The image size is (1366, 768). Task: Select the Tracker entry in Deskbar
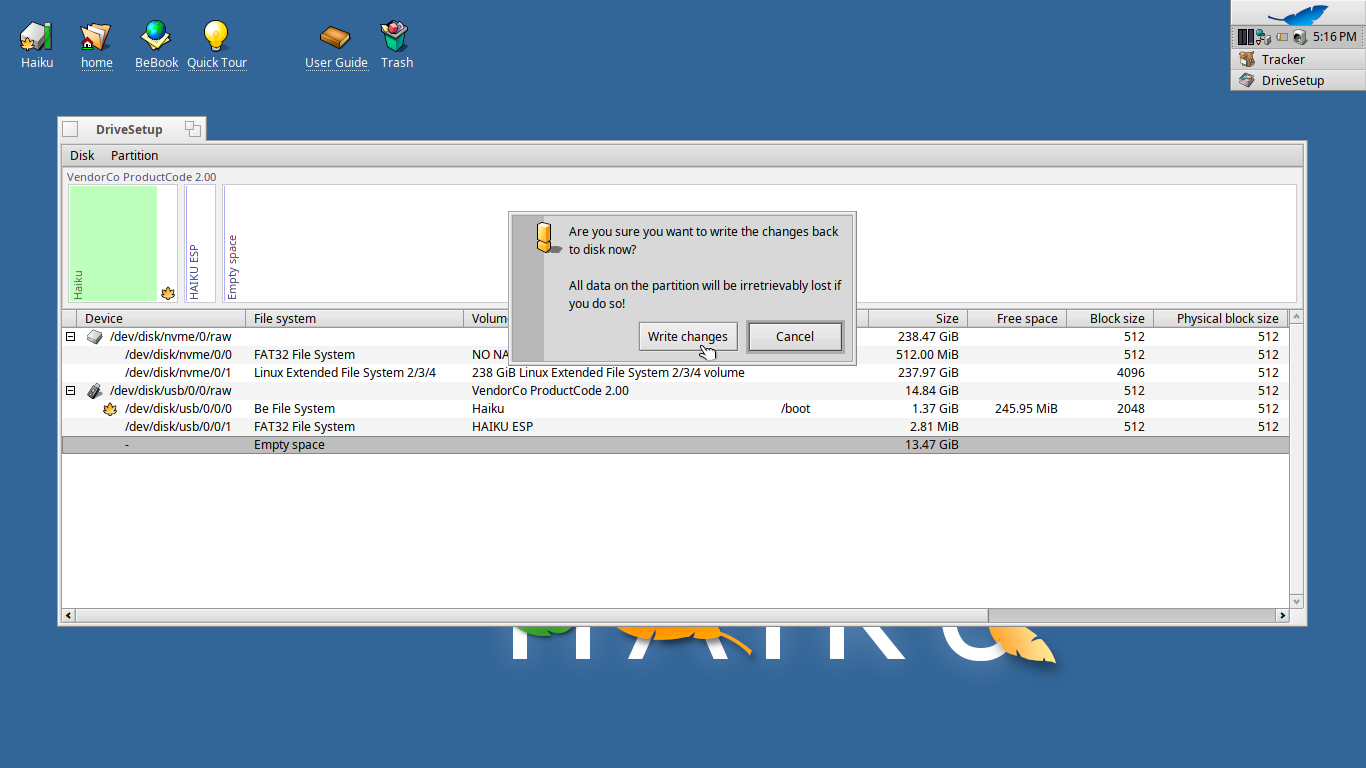pyautogui.click(x=1282, y=60)
